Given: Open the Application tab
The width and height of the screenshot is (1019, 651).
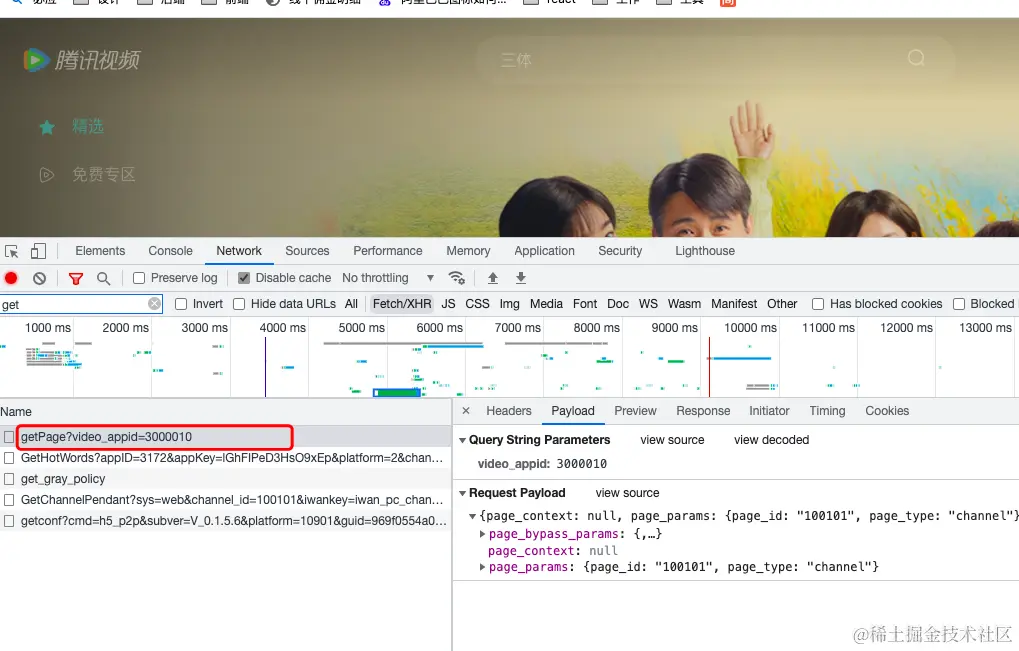Looking at the screenshot, I should [x=545, y=251].
